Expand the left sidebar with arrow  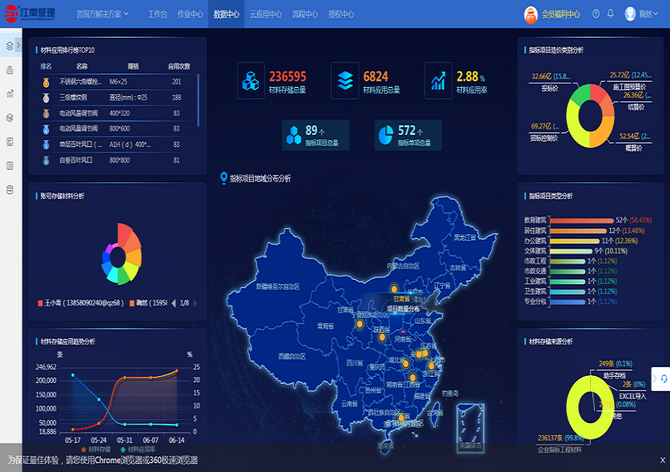[x=19, y=46]
